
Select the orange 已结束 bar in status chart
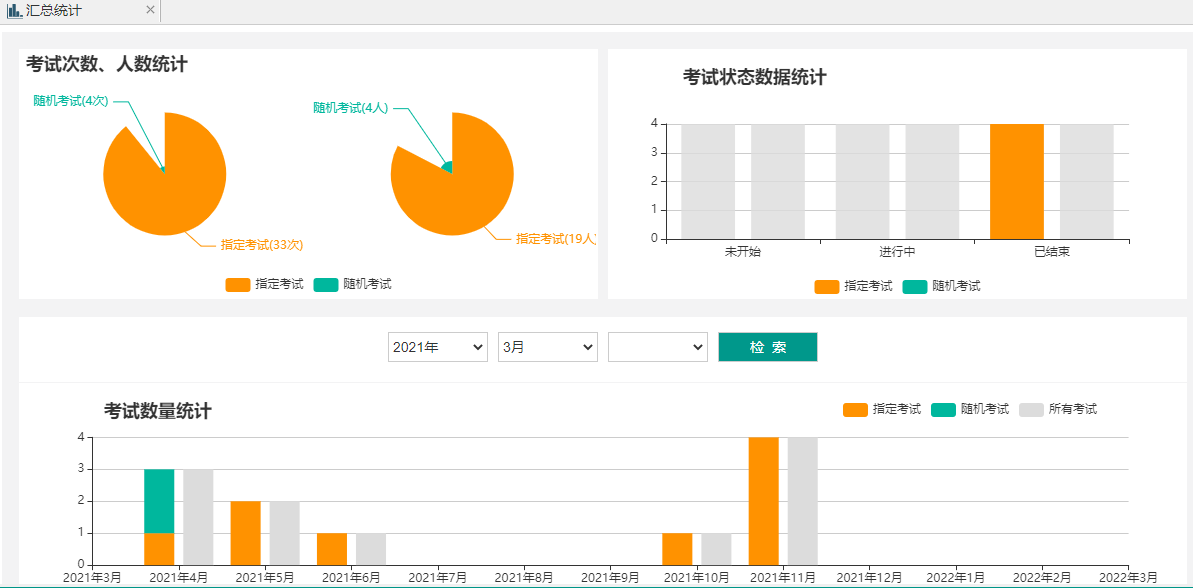tap(1016, 181)
